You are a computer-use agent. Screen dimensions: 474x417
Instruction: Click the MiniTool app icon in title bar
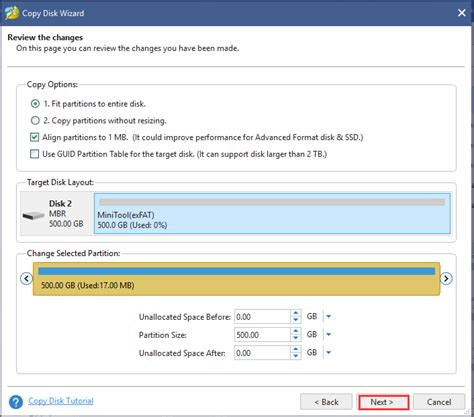pyautogui.click(x=11, y=13)
